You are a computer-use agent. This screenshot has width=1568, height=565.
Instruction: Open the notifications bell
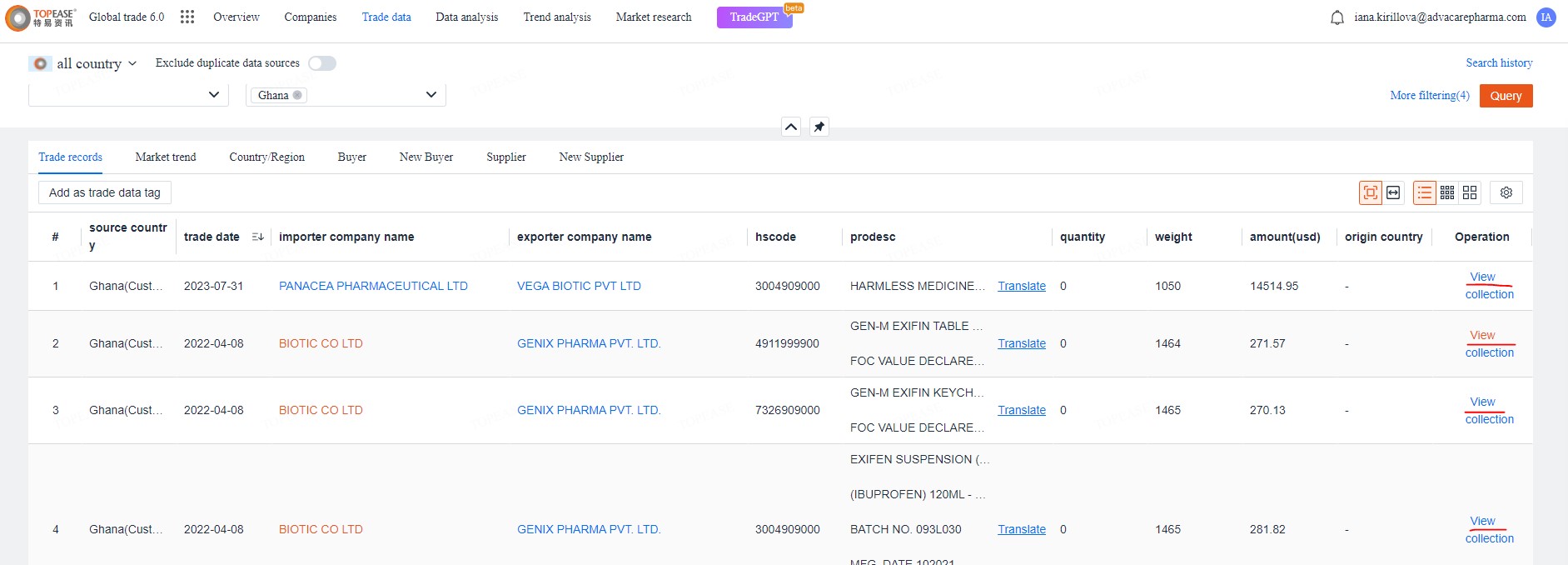tap(1337, 17)
